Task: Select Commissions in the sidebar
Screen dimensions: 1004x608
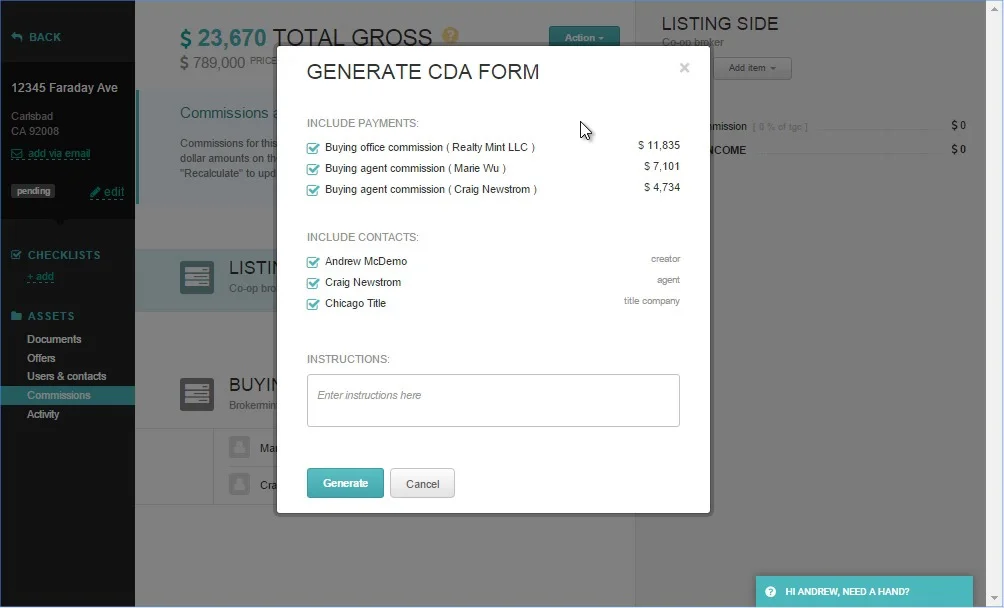Action: click(x=67, y=396)
